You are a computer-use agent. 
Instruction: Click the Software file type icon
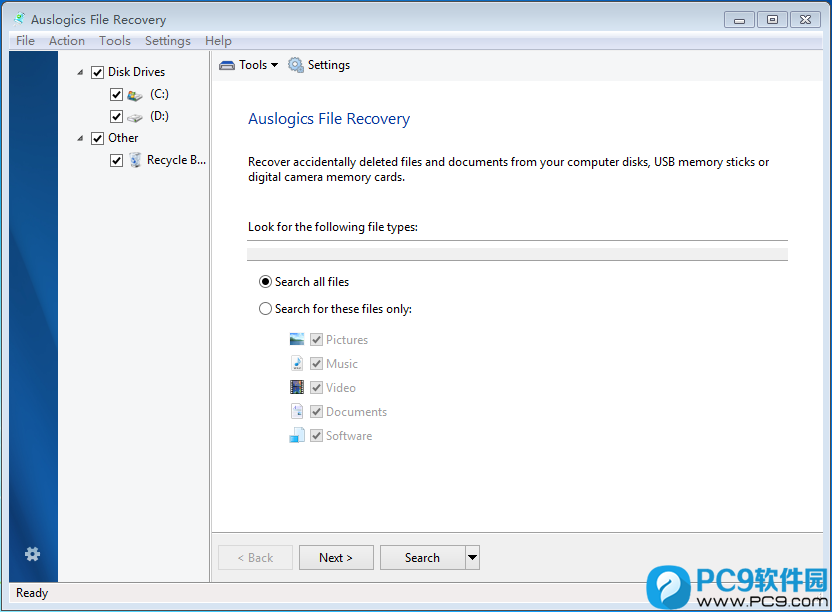(297, 435)
